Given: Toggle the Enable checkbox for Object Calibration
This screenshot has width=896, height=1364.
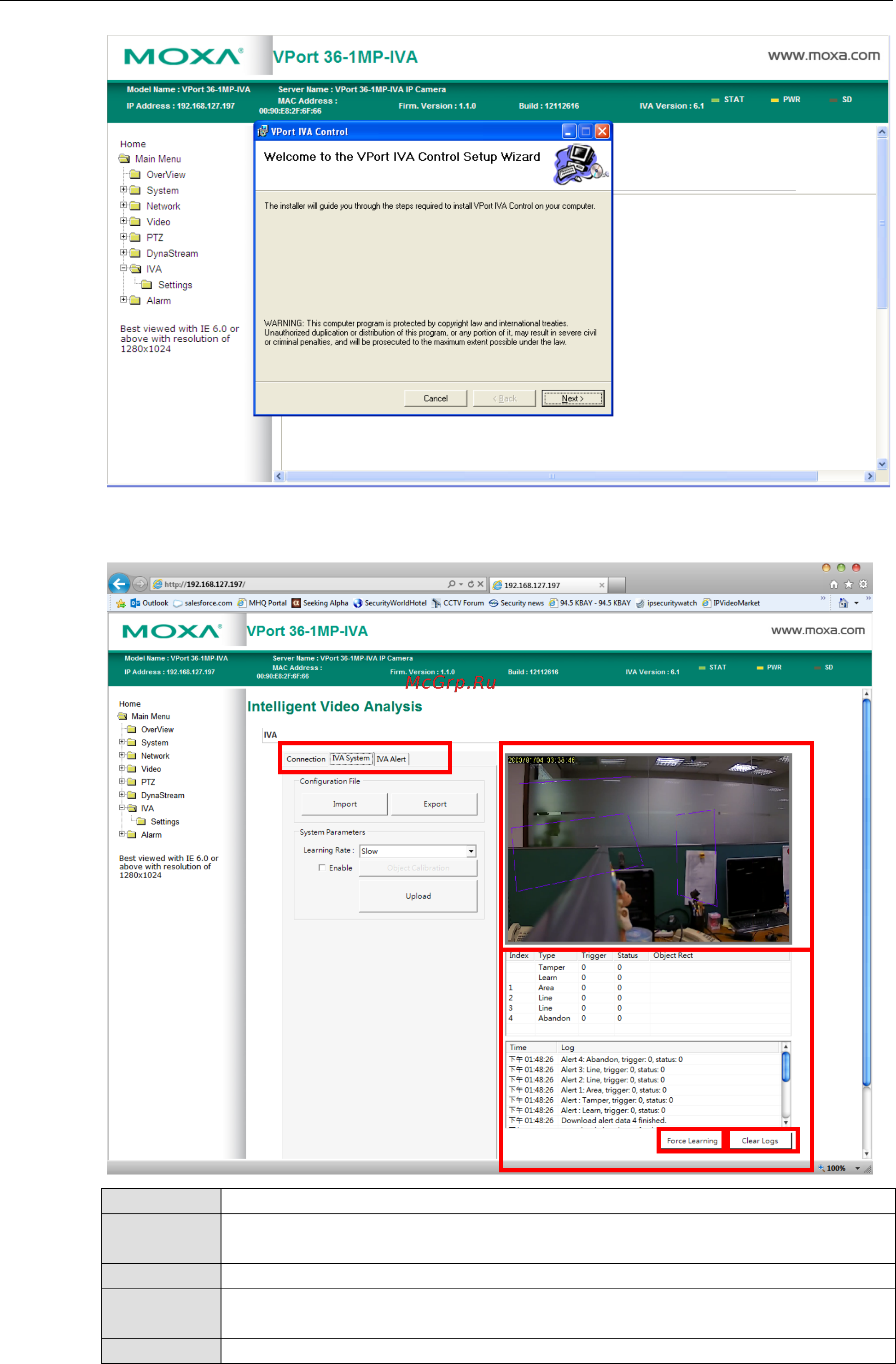Looking at the screenshot, I should (x=322, y=868).
